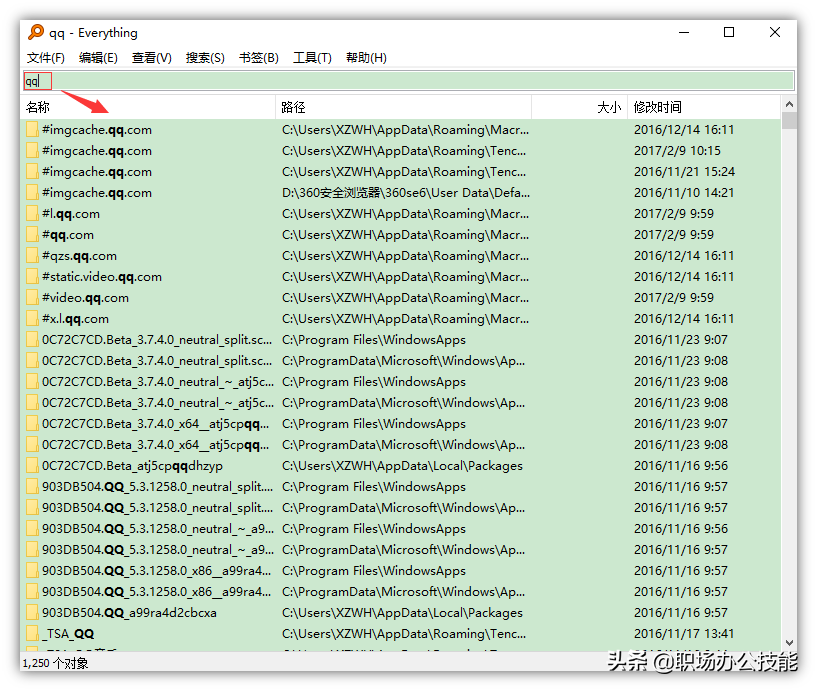This screenshot has width=817, height=691.
Task: Open the 搜索(S) menu
Action: click(205, 58)
